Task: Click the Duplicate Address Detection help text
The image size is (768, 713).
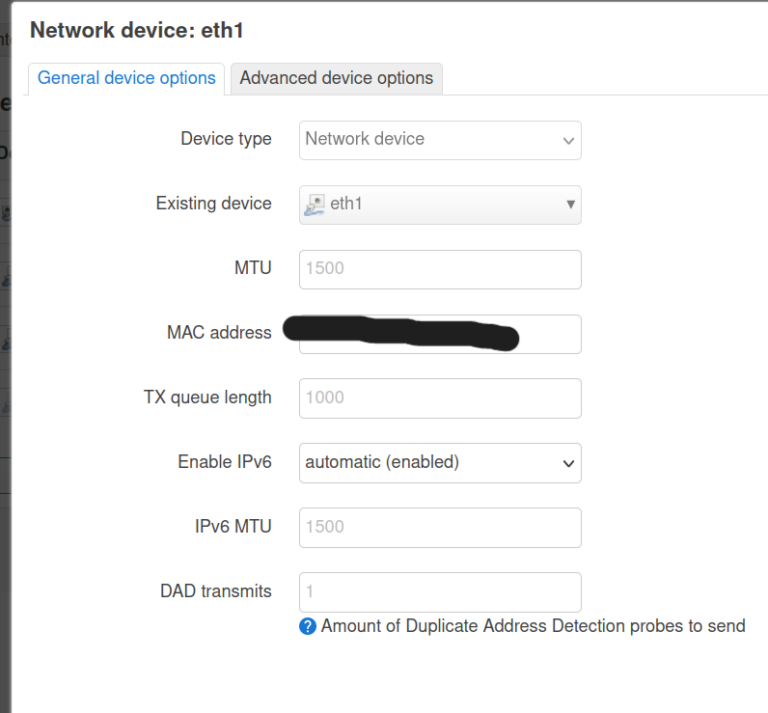Action: (533, 627)
